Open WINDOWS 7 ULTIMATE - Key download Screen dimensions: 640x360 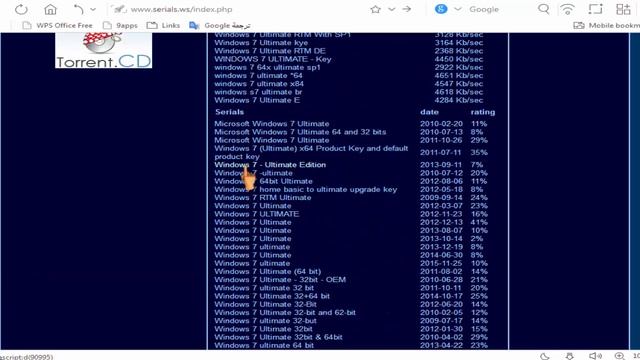(273, 59)
